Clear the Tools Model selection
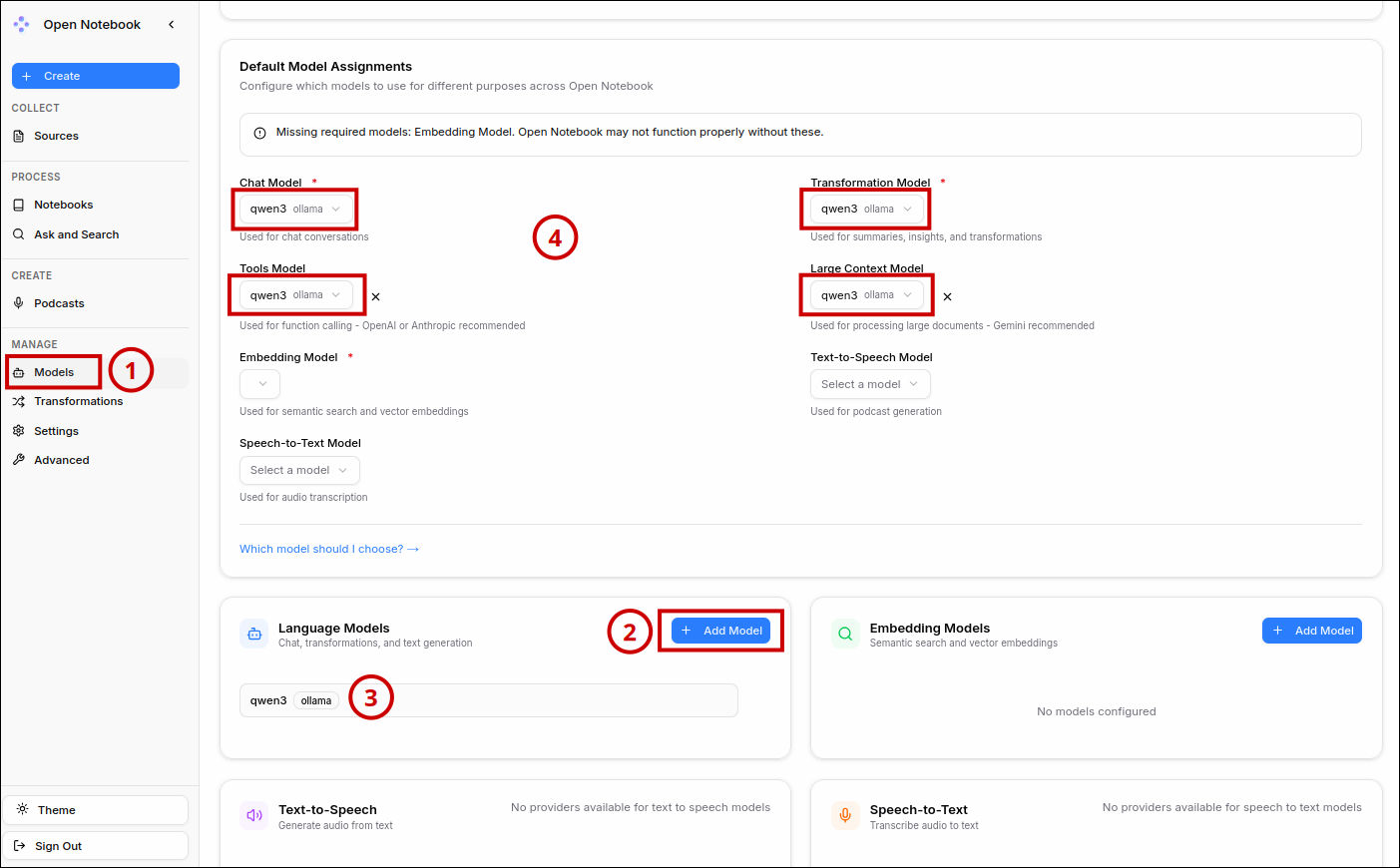 coord(376,296)
